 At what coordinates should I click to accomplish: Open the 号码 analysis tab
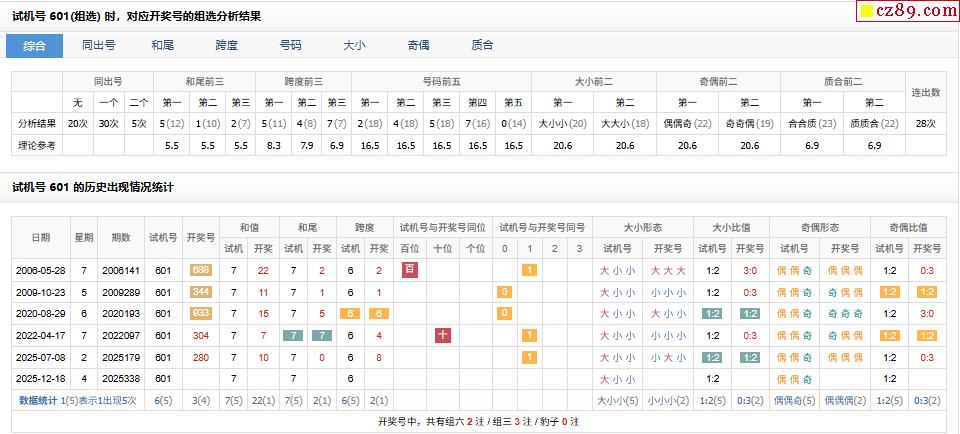pyautogui.click(x=291, y=45)
